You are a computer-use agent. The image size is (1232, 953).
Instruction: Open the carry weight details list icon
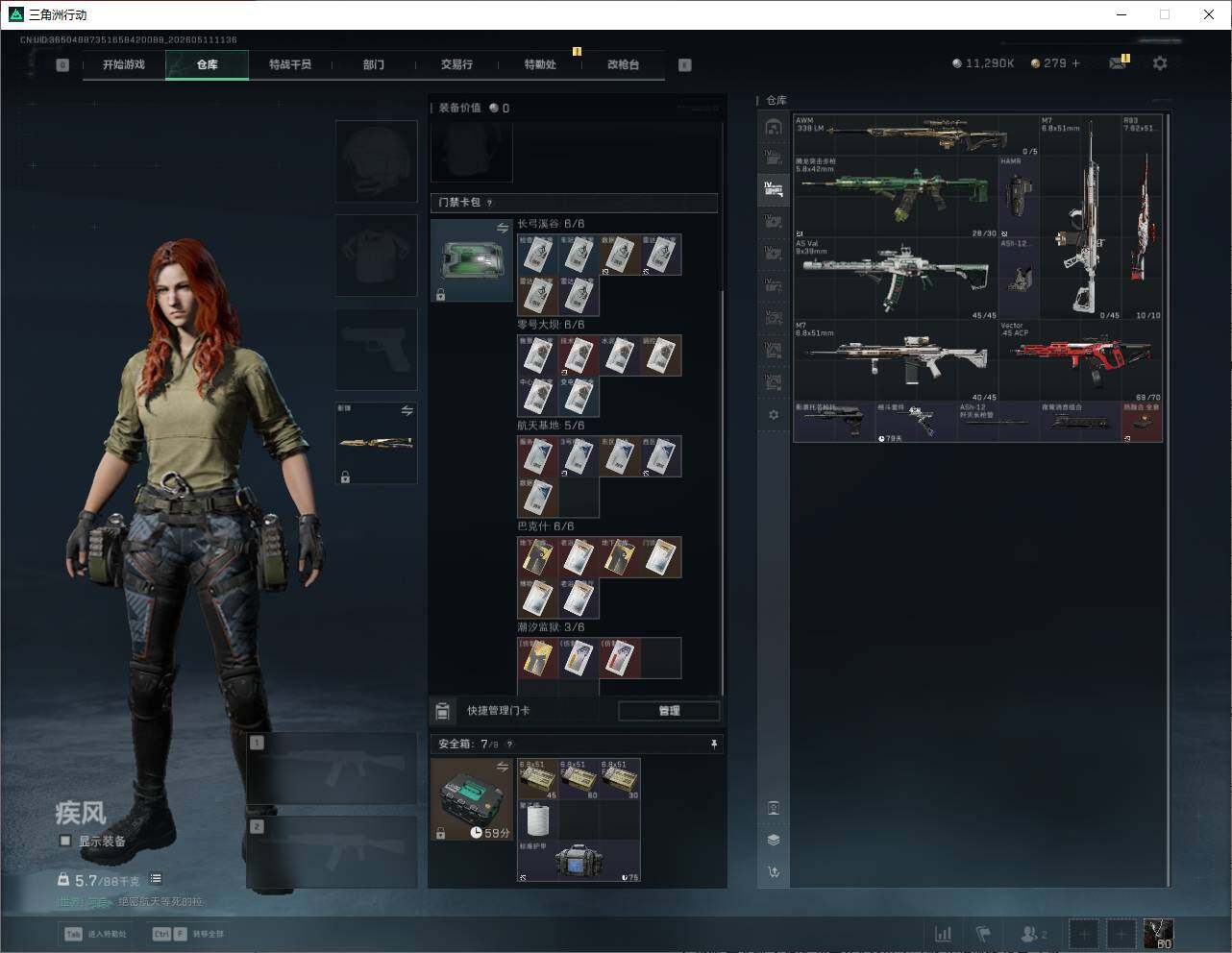click(x=156, y=879)
